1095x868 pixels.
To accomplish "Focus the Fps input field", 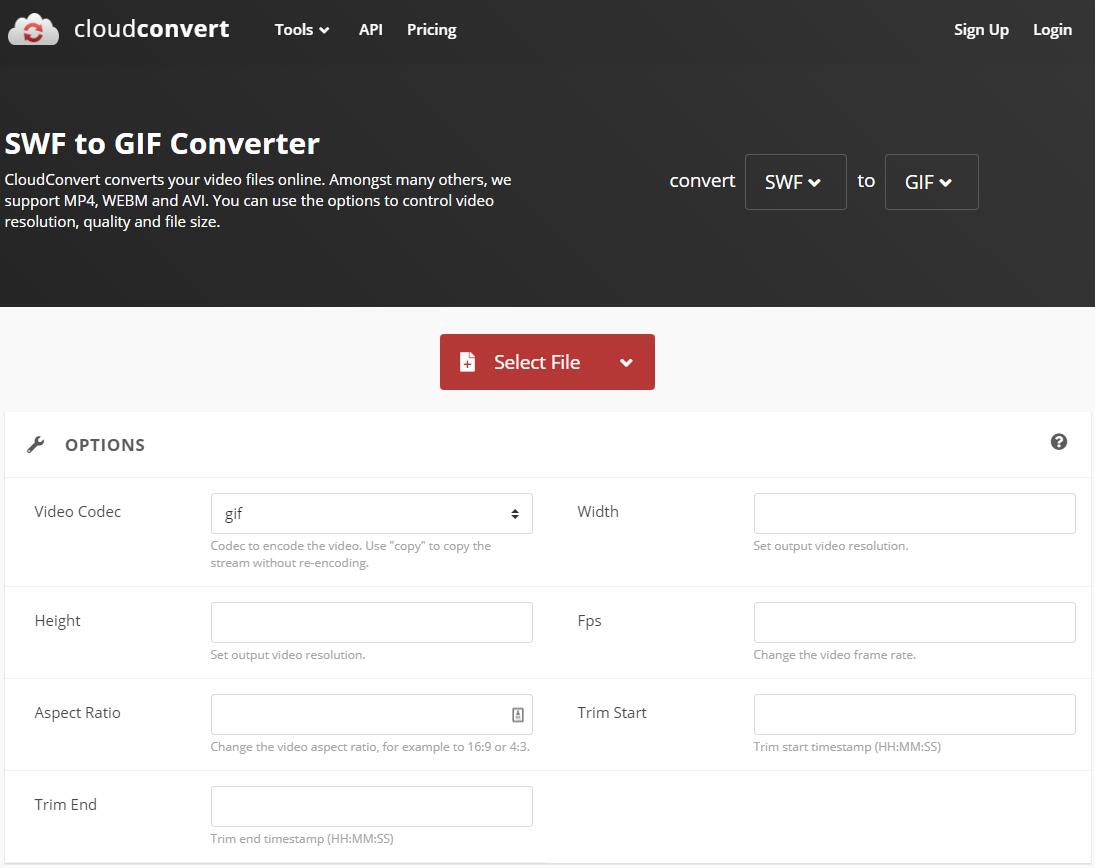I will [x=914, y=623].
